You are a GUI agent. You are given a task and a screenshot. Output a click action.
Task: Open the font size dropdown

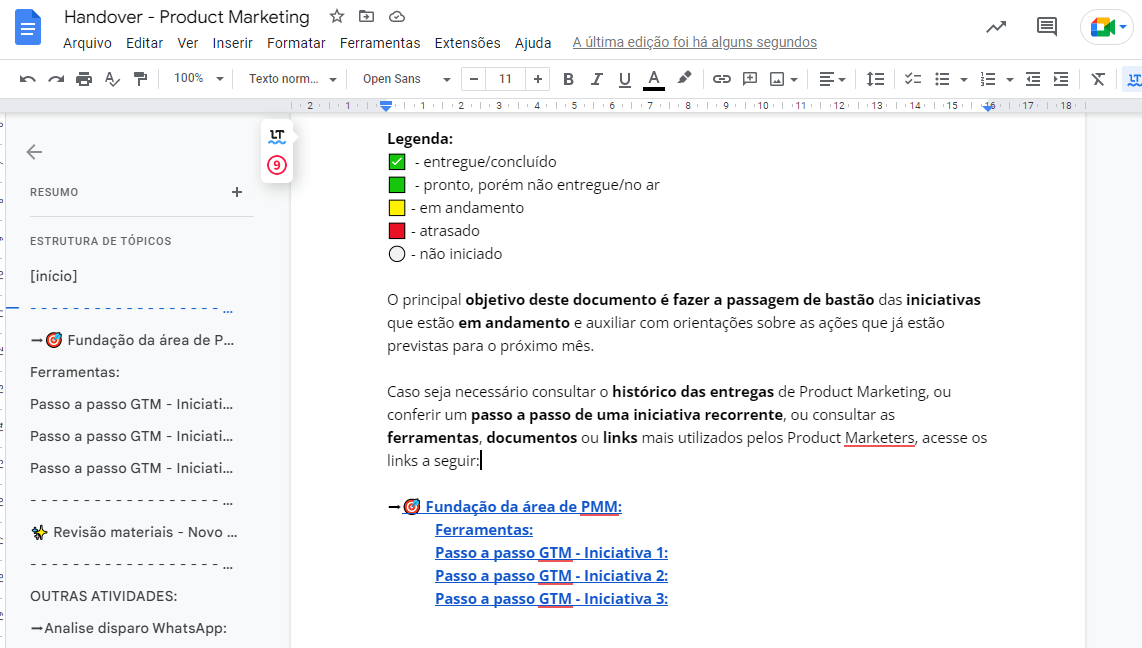[505, 78]
